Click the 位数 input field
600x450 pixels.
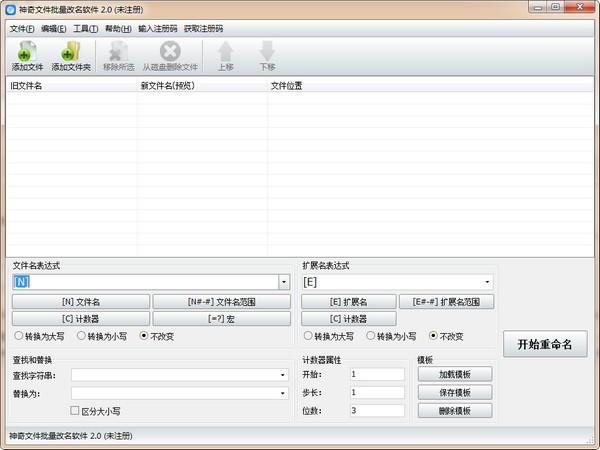[377, 410]
